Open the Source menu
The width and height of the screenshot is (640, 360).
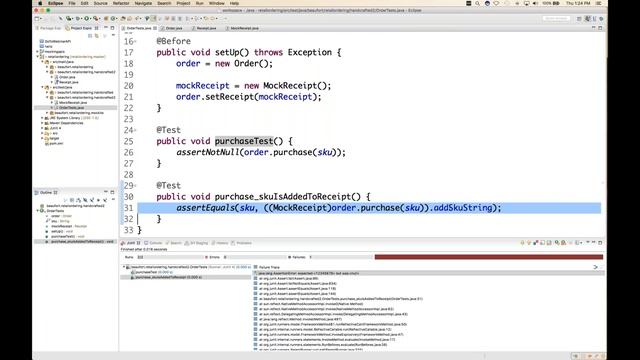pos(100,3)
